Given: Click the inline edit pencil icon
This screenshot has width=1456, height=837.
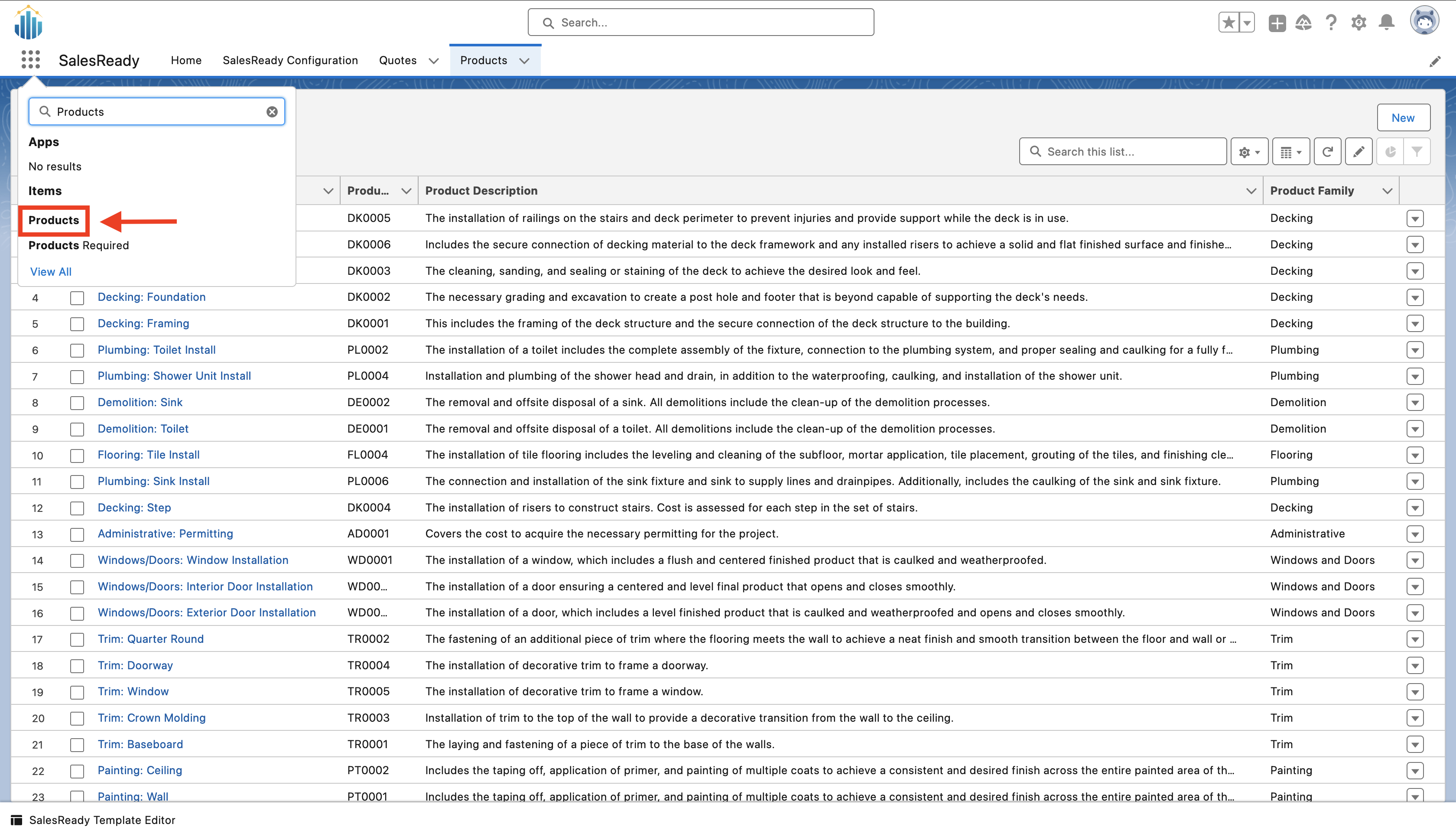Looking at the screenshot, I should [x=1359, y=151].
